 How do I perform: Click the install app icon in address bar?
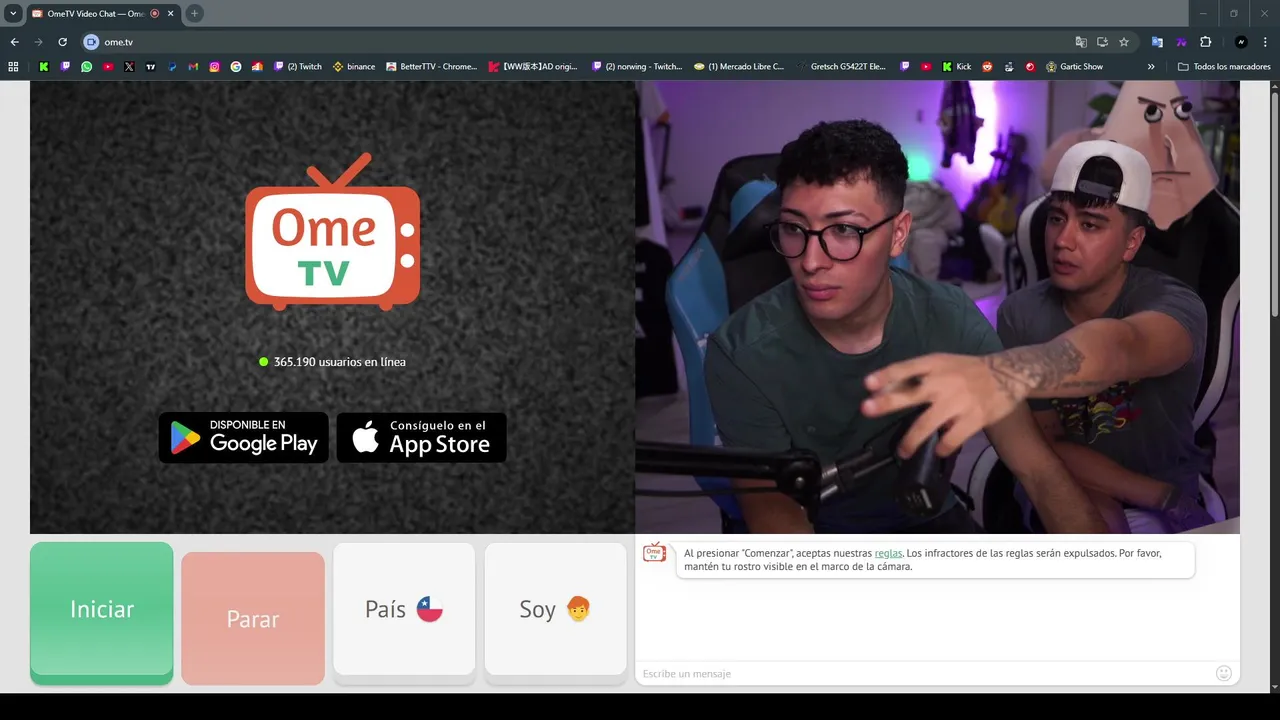point(1102,42)
